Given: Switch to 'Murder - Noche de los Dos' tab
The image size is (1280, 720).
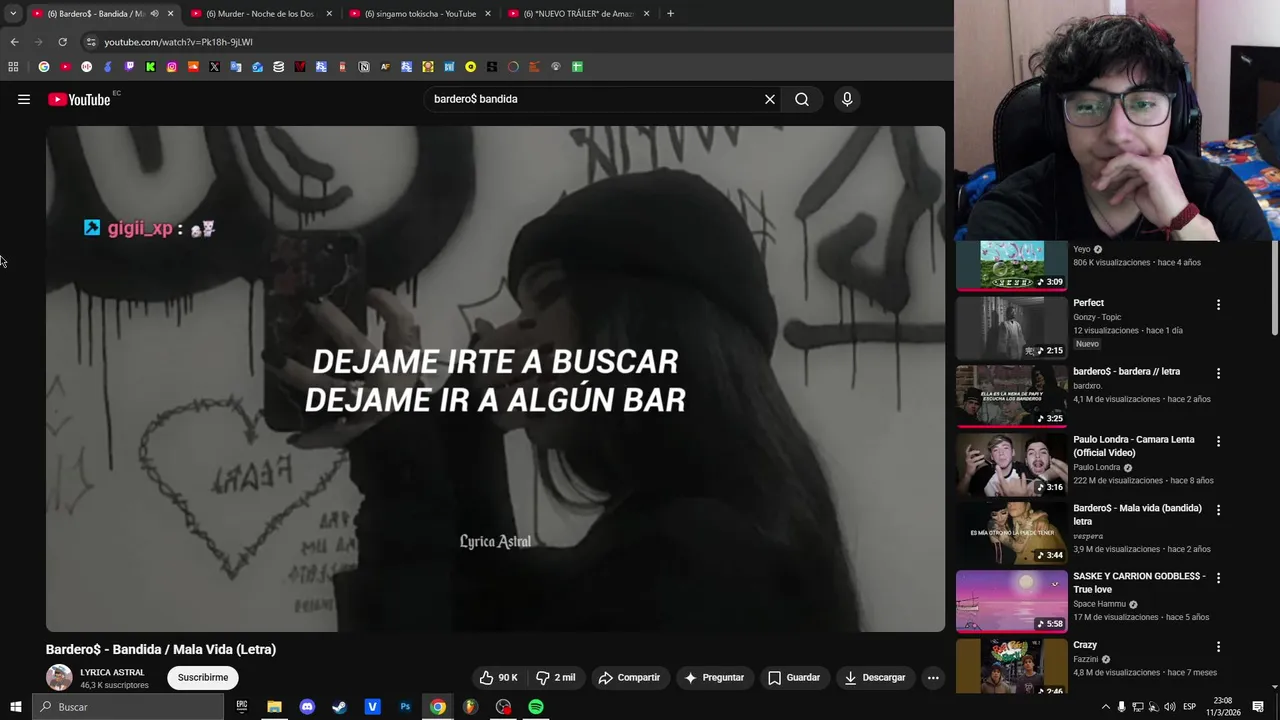Looking at the screenshot, I should (259, 14).
